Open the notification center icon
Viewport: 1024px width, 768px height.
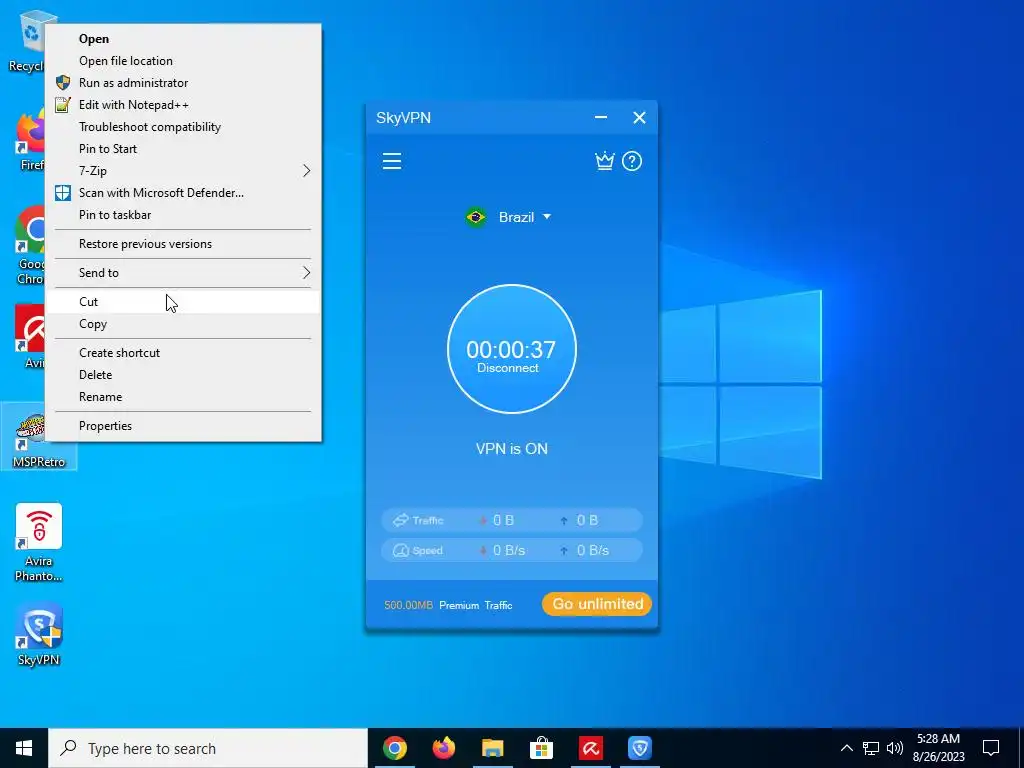tap(991, 748)
